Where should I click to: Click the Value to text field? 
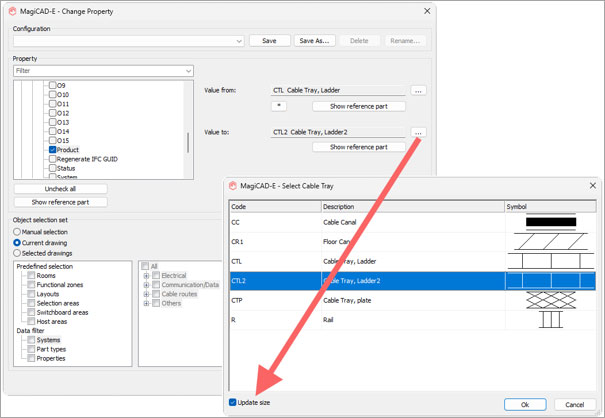(338, 132)
